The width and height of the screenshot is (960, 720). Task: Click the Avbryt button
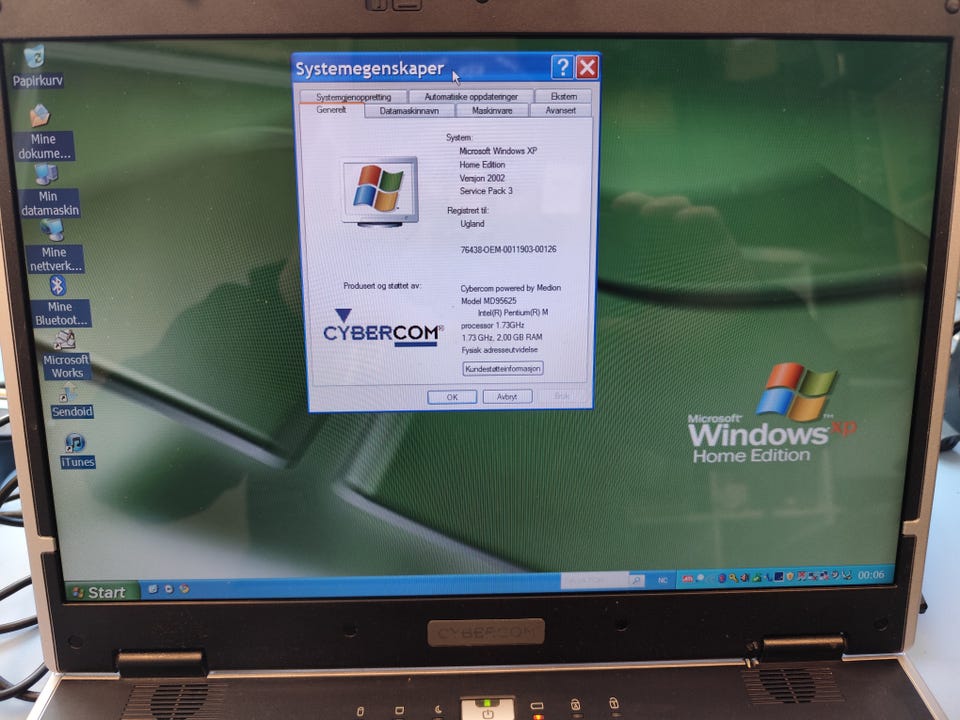click(507, 397)
